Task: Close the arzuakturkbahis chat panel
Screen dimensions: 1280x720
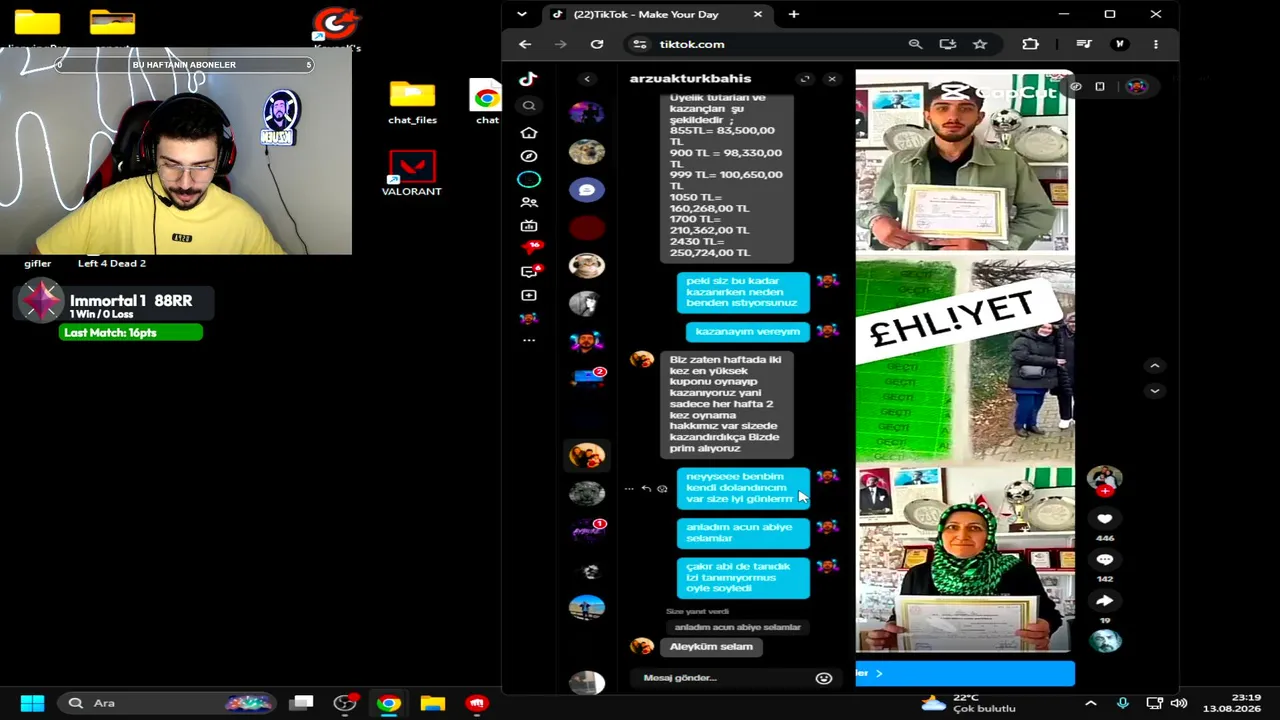Action: pyautogui.click(x=831, y=79)
